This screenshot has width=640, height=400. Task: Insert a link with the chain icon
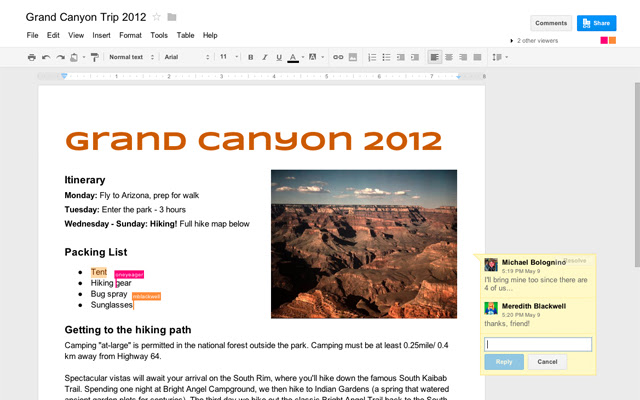[x=338, y=57]
